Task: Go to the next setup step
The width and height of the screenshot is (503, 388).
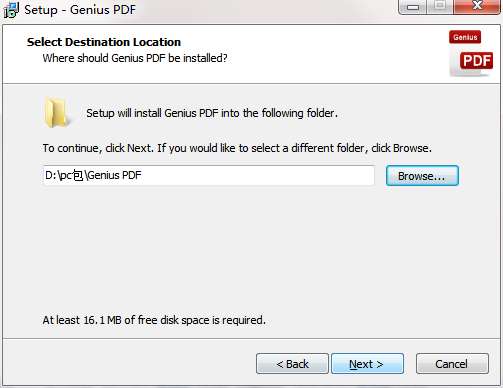Action: coord(367,364)
